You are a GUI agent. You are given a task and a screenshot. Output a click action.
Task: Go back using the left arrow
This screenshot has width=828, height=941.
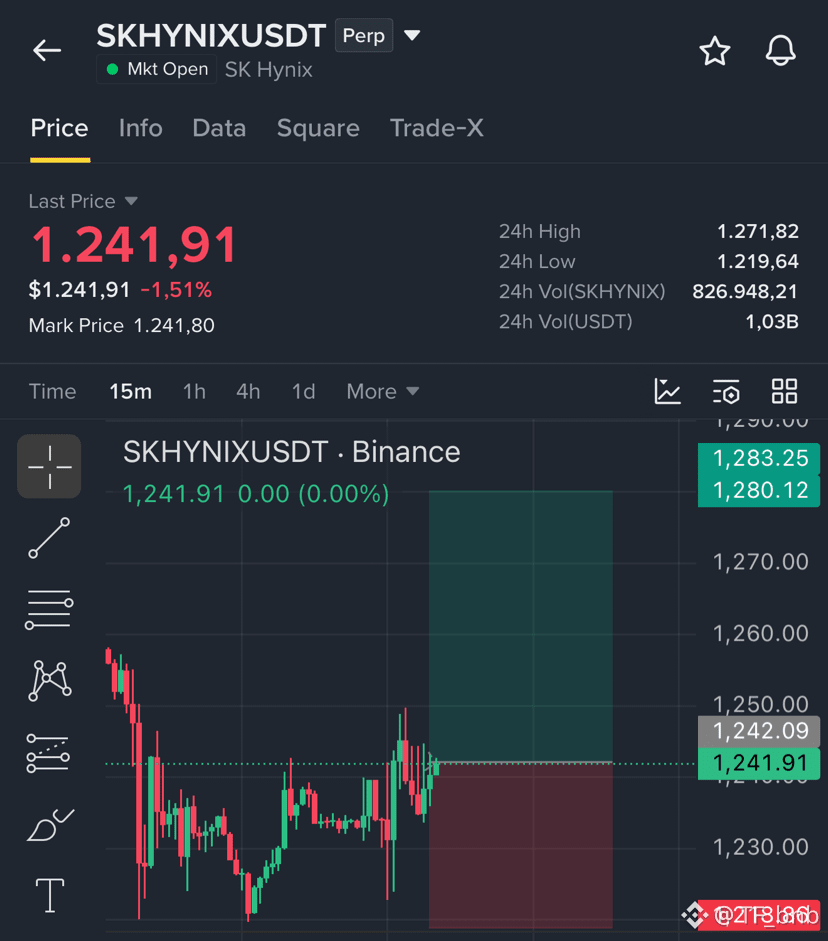47,50
